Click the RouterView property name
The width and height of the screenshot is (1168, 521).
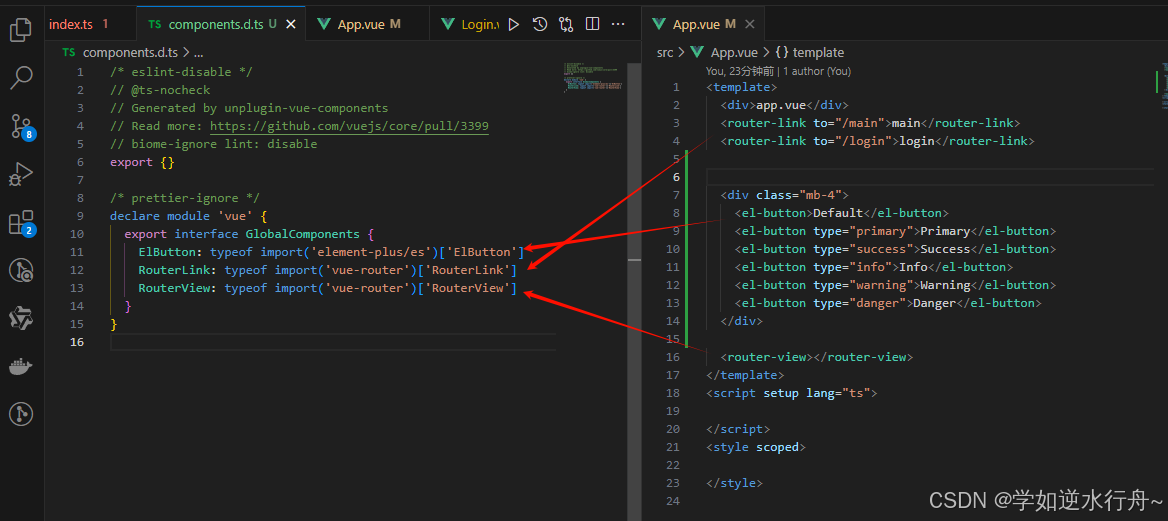pyautogui.click(x=174, y=288)
